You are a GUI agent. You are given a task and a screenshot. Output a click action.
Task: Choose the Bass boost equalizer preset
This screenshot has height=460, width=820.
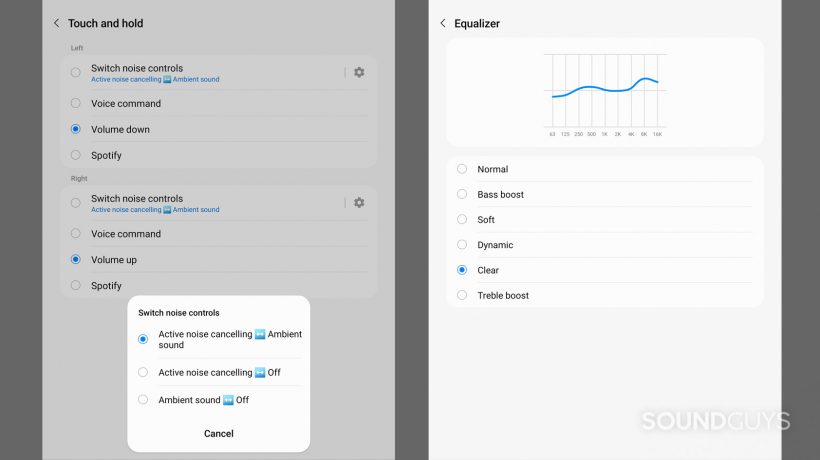click(462, 194)
